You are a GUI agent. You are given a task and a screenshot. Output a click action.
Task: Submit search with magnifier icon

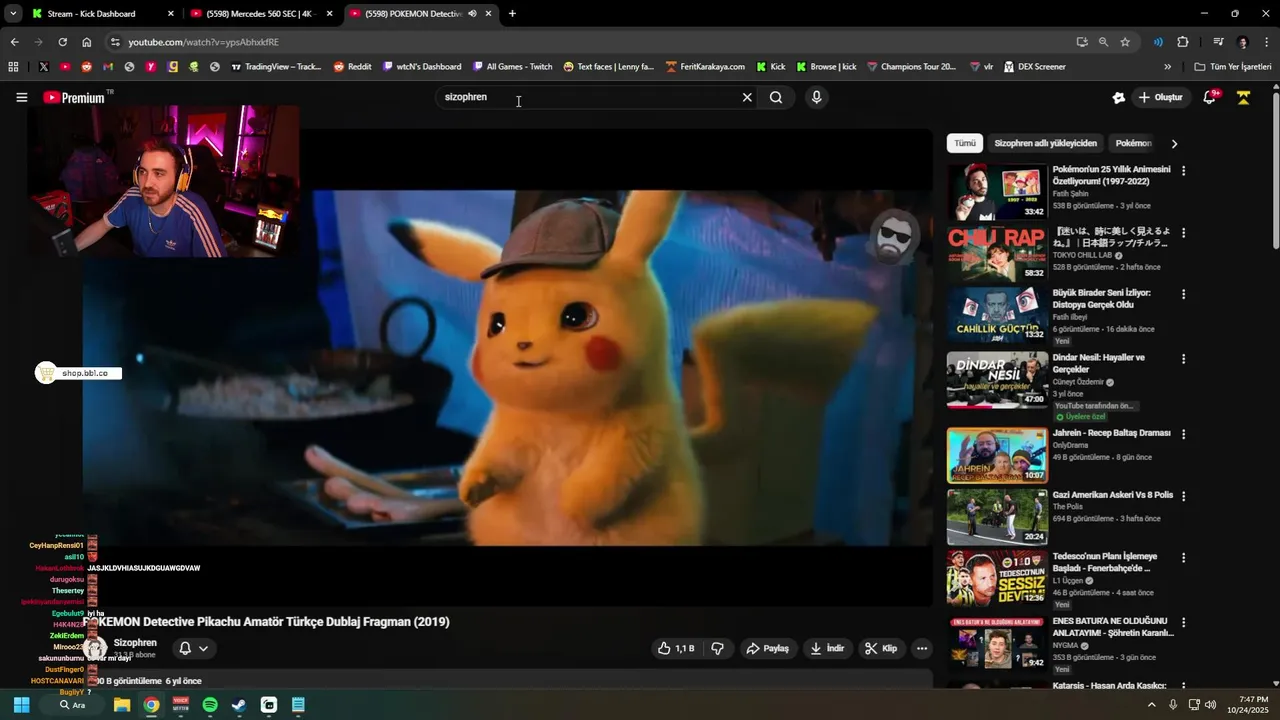(776, 97)
